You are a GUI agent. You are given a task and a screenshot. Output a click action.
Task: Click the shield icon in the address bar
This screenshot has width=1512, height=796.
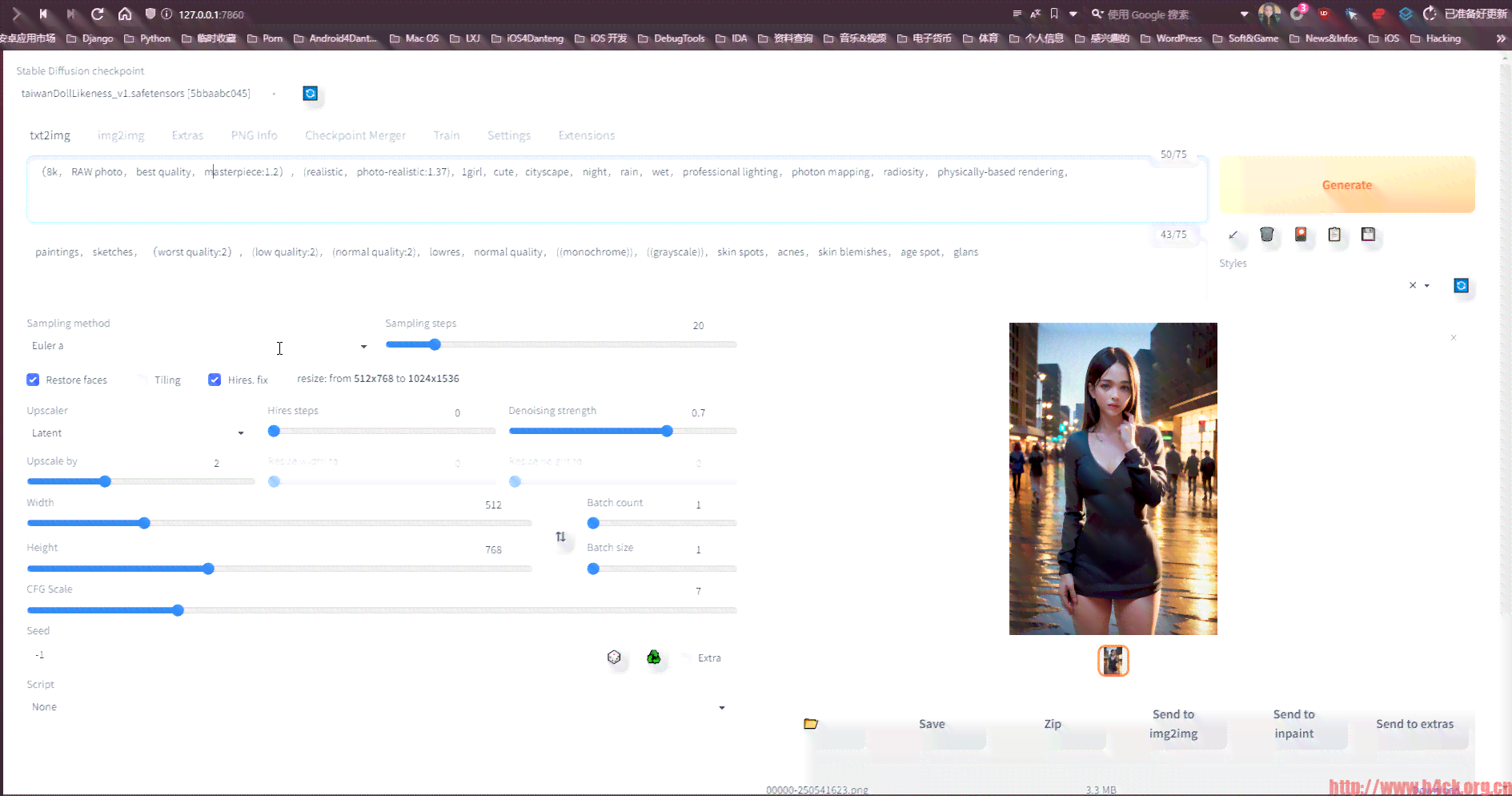pyautogui.click(x=150, y=14)
